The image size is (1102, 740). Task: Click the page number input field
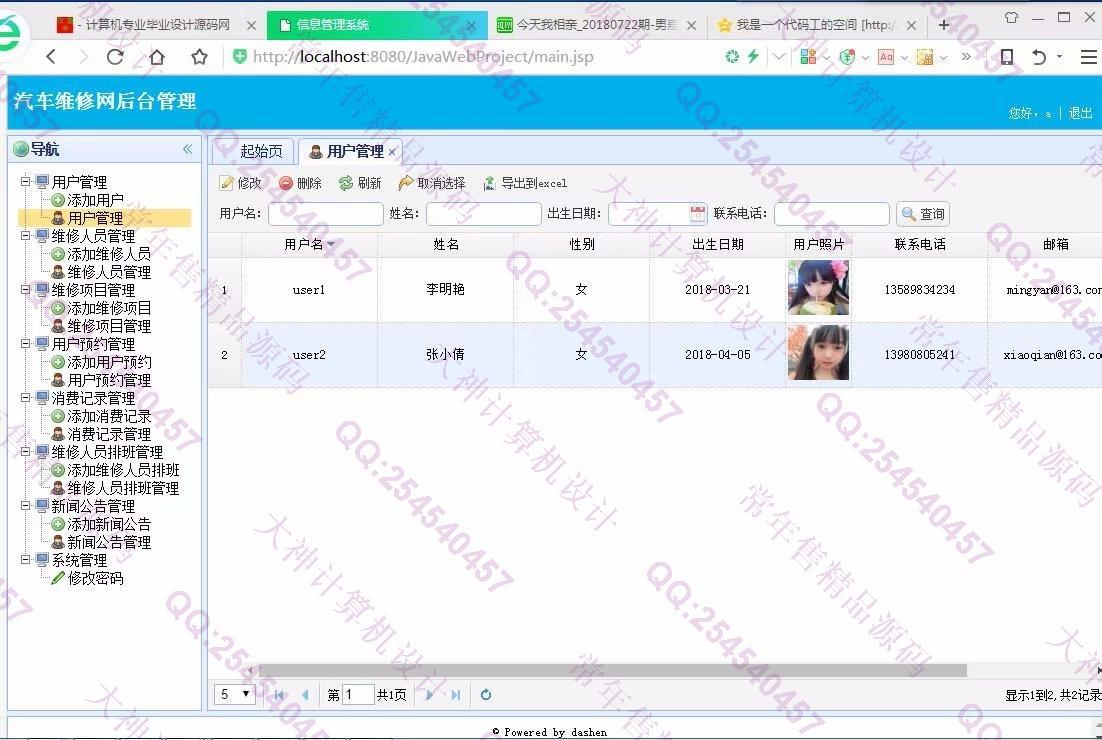[x=357, y=694]
